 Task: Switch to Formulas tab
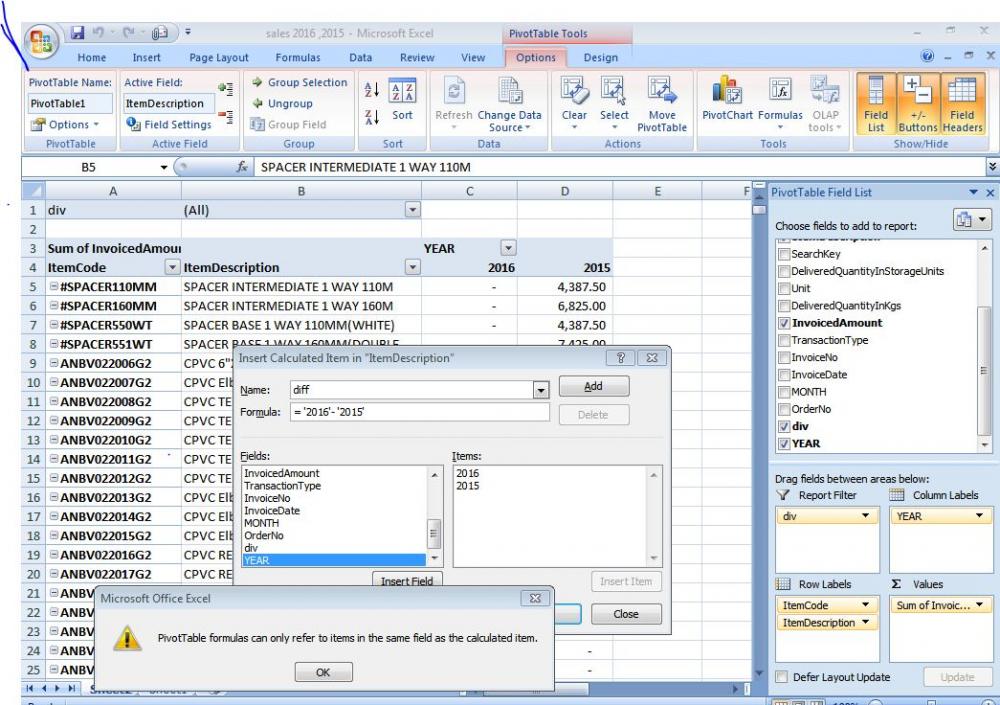click(x=298, y=57)
